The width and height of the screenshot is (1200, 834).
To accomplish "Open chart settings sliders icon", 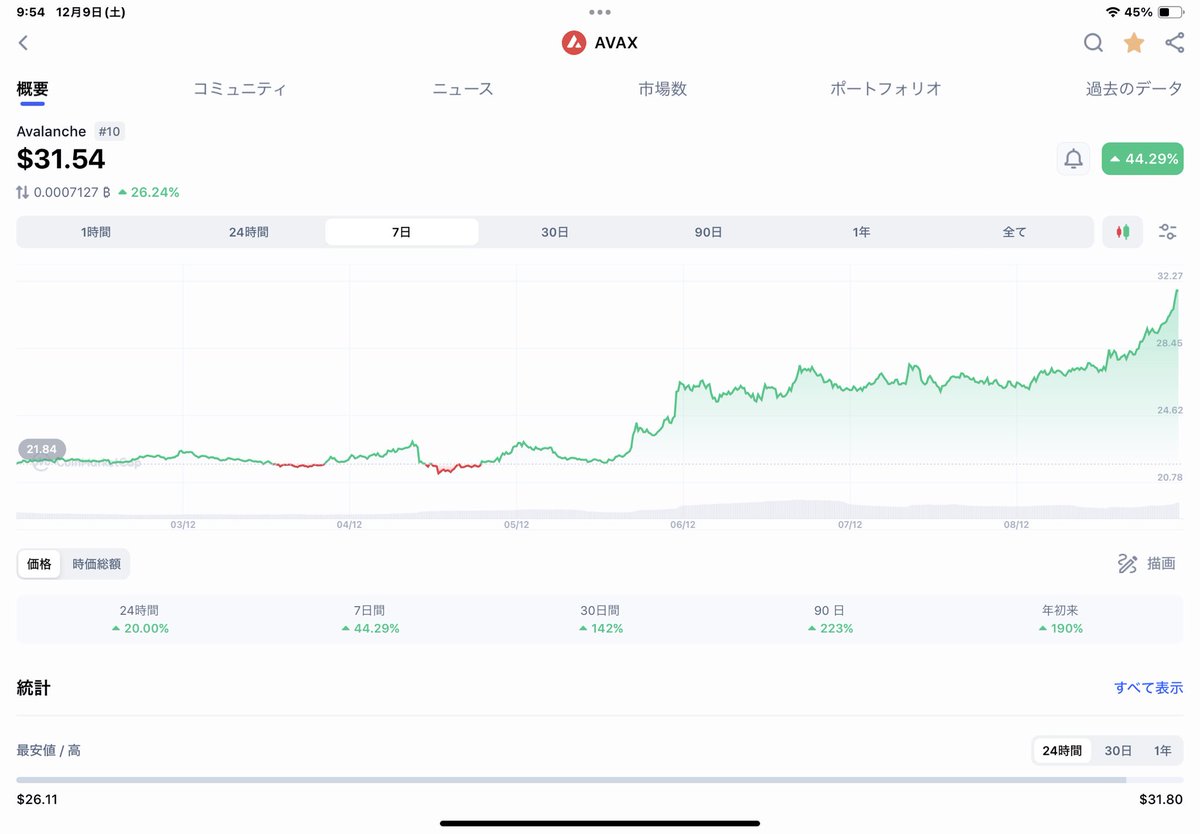I will pos(1167,232).
